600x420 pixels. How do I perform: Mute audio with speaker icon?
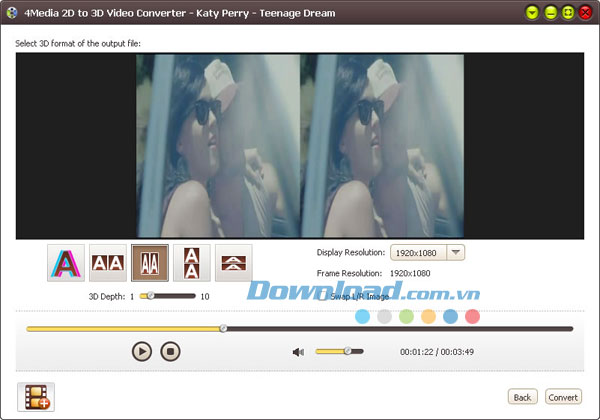(x=298, y=352)
